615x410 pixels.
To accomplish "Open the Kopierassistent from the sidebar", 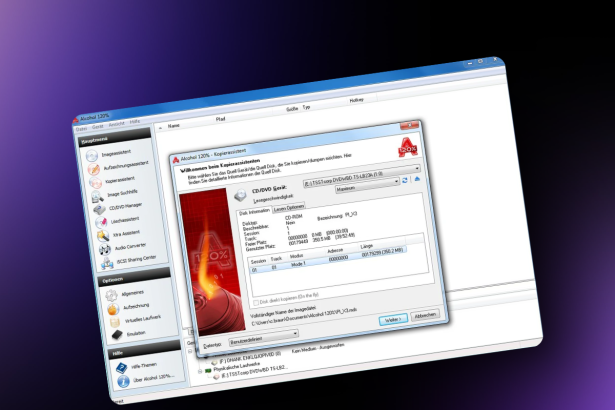I will tap(120, 180).
